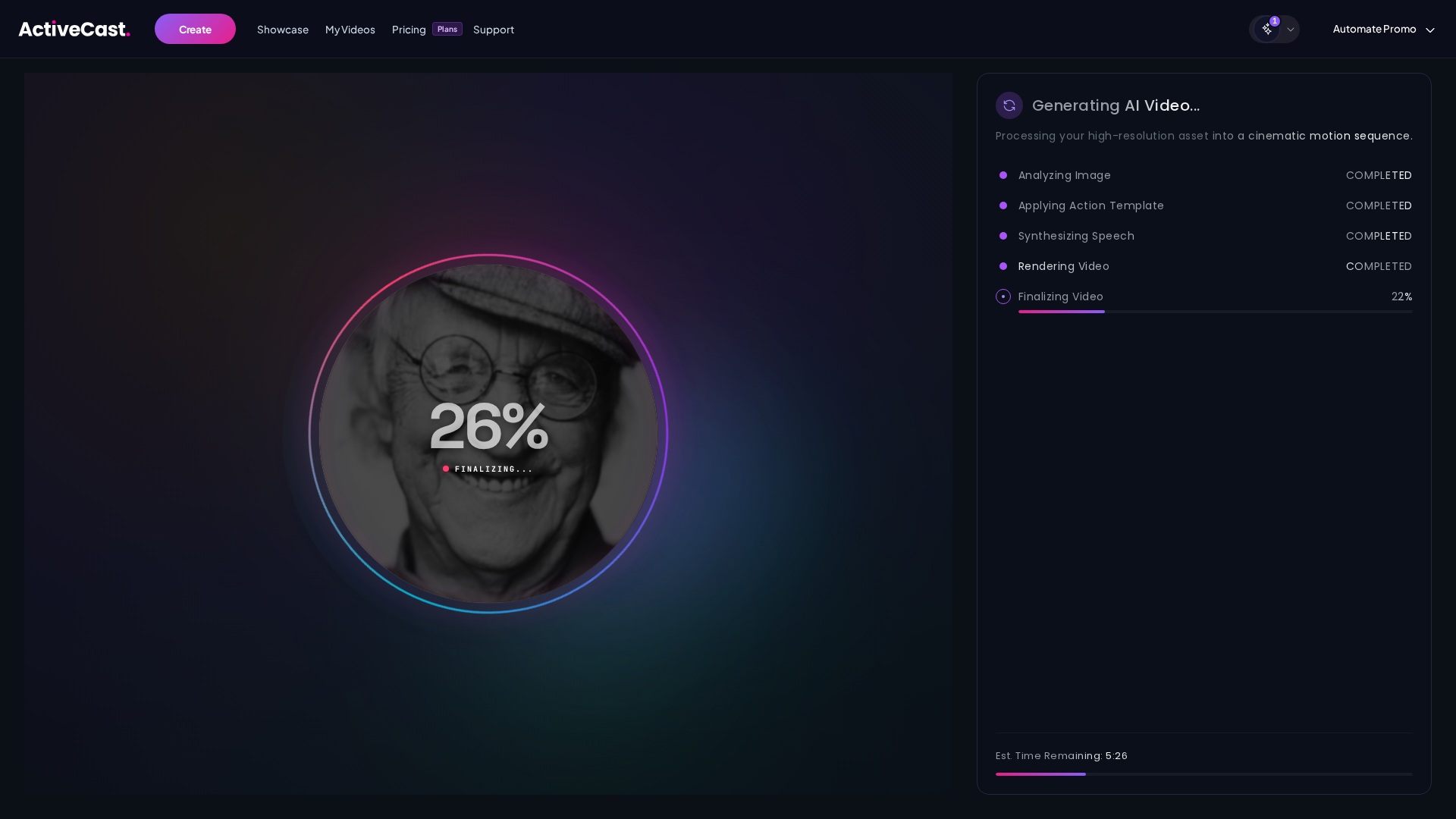Open the Showcase menu item
The height and width of the screenshot is (819, 1456).
point(283,30)
